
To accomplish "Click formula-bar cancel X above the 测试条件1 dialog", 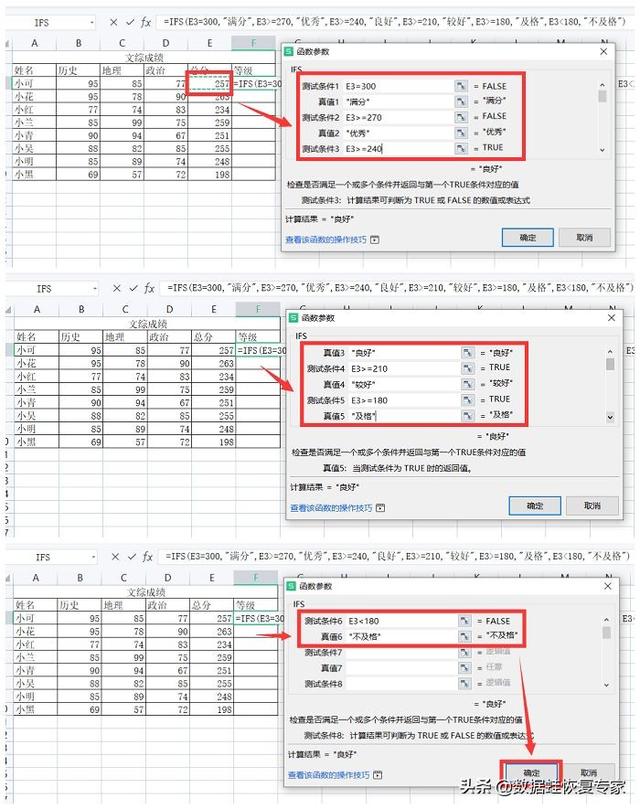I will [x=114, y=22].
